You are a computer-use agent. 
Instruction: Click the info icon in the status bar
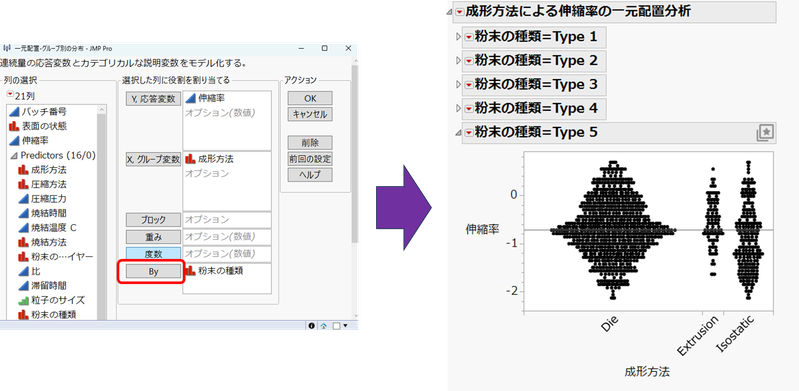click(x=311, y=326)
